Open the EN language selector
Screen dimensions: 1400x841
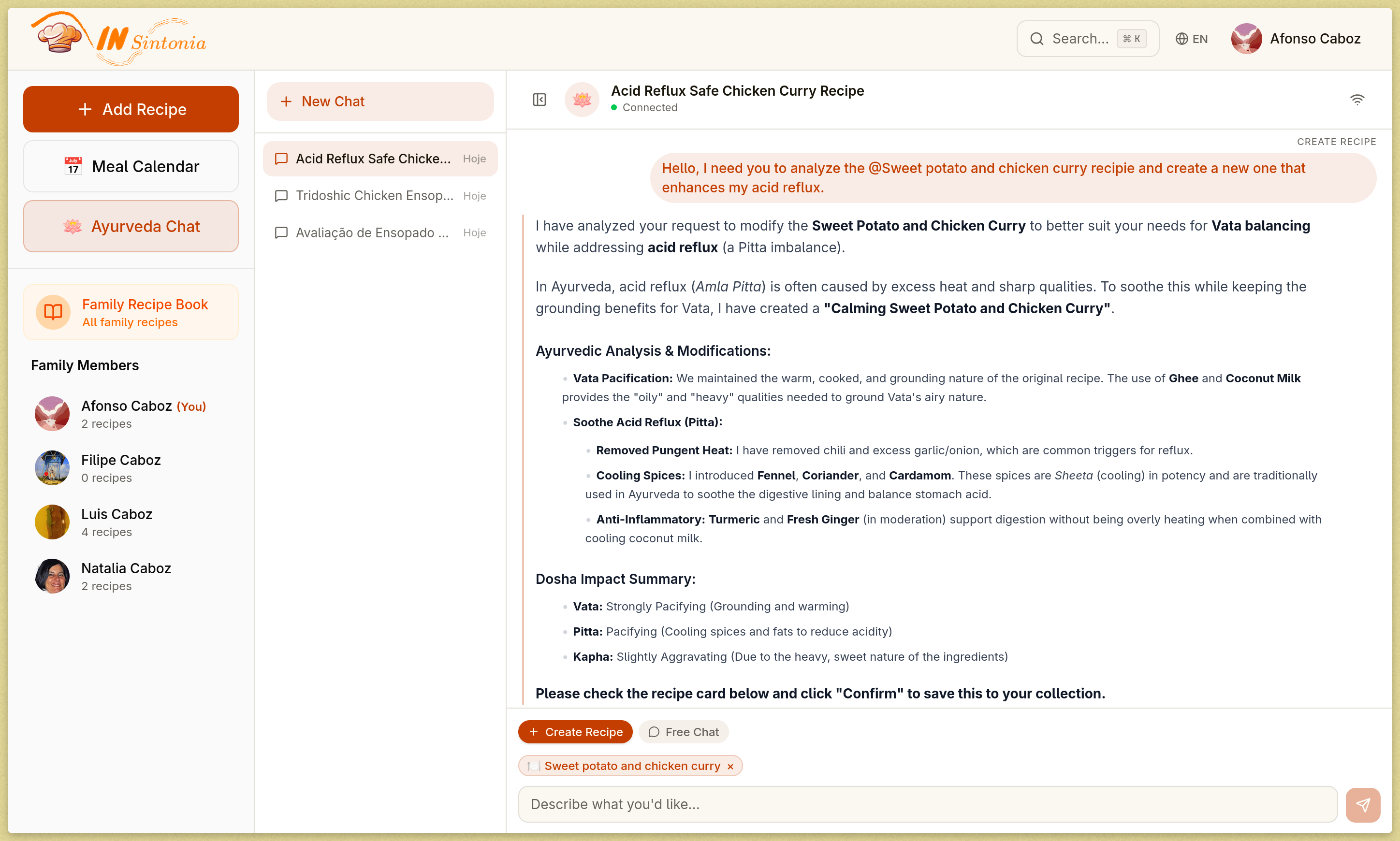1192,39
